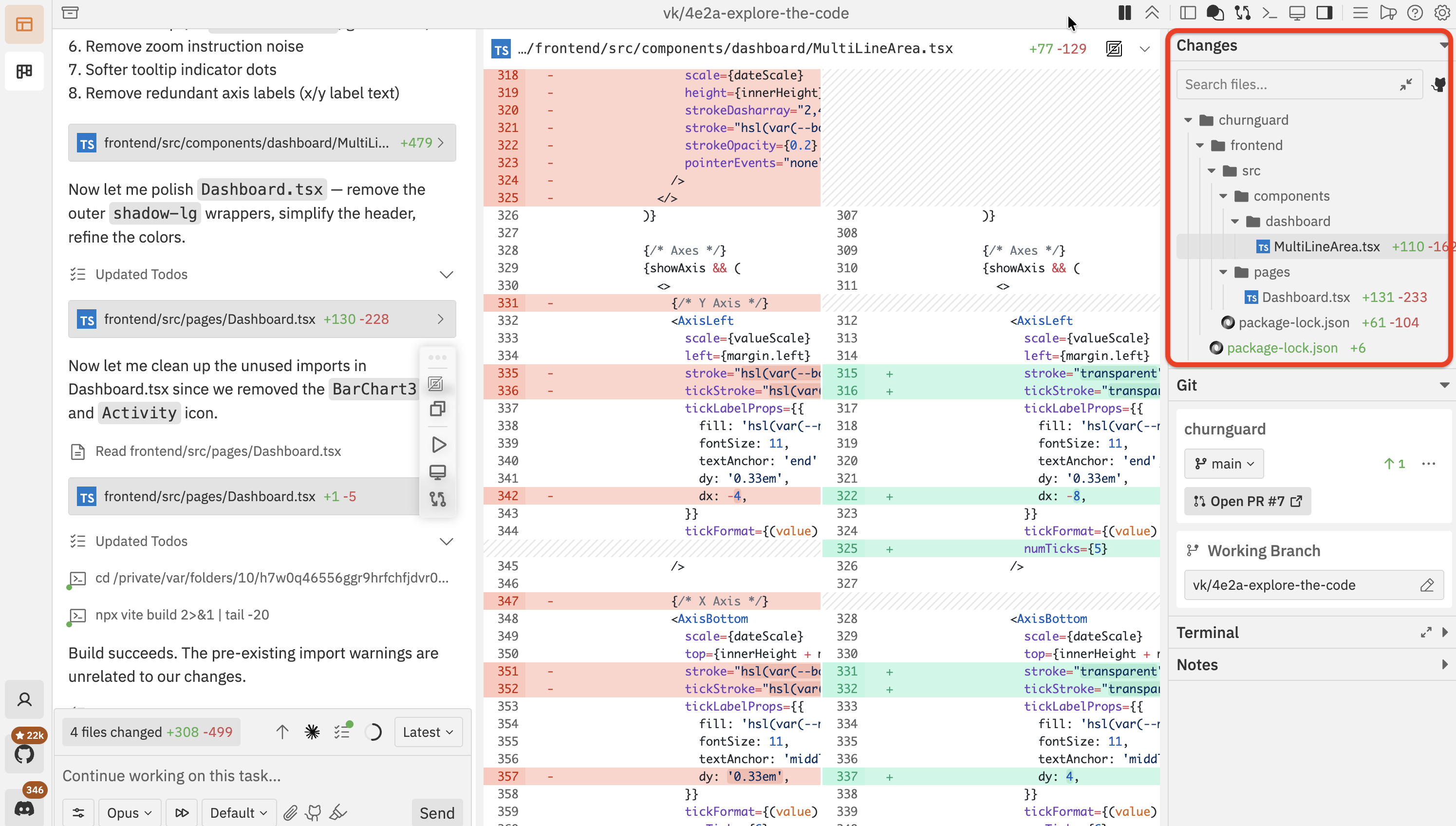Click the megaphone feedback icon
Image resolution: width=1456 pixels, height=826 pixels.
(x=1388, y=13)
